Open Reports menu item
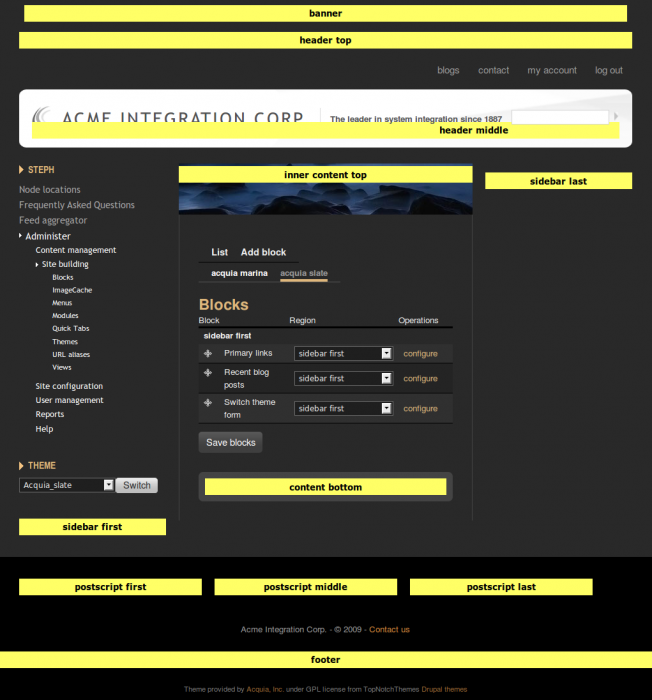This screenshot has width=652, height=700. click(x=50, y=414)
